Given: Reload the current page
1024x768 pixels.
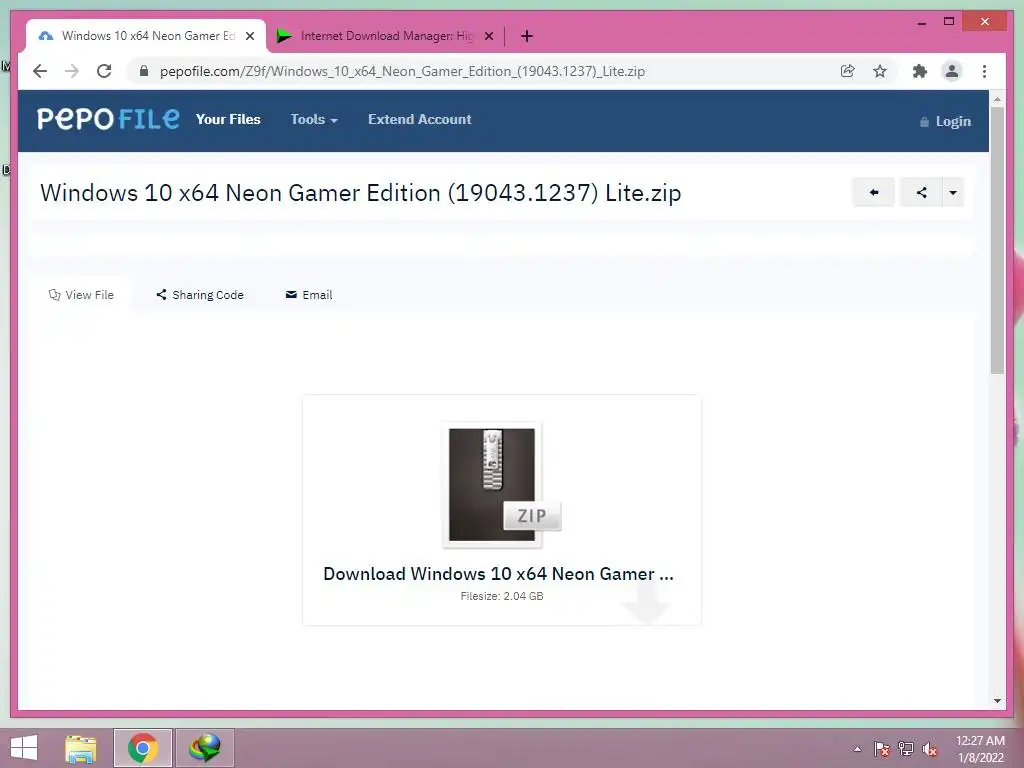Looking at the screenshot, I should tap(104, 71).
